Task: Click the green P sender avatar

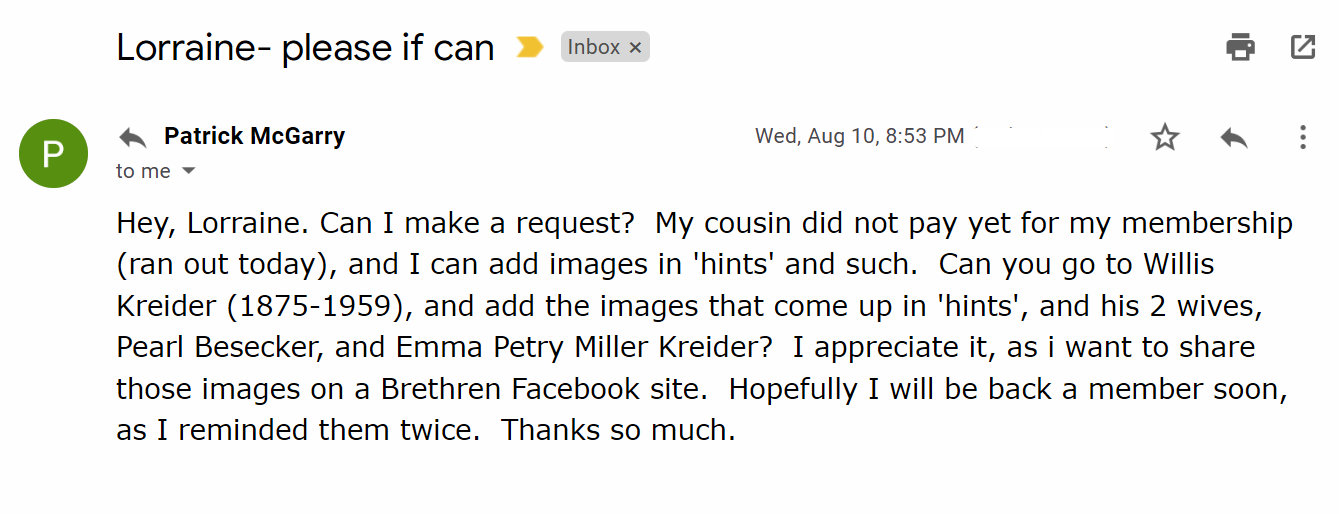Action: point(53,153)
